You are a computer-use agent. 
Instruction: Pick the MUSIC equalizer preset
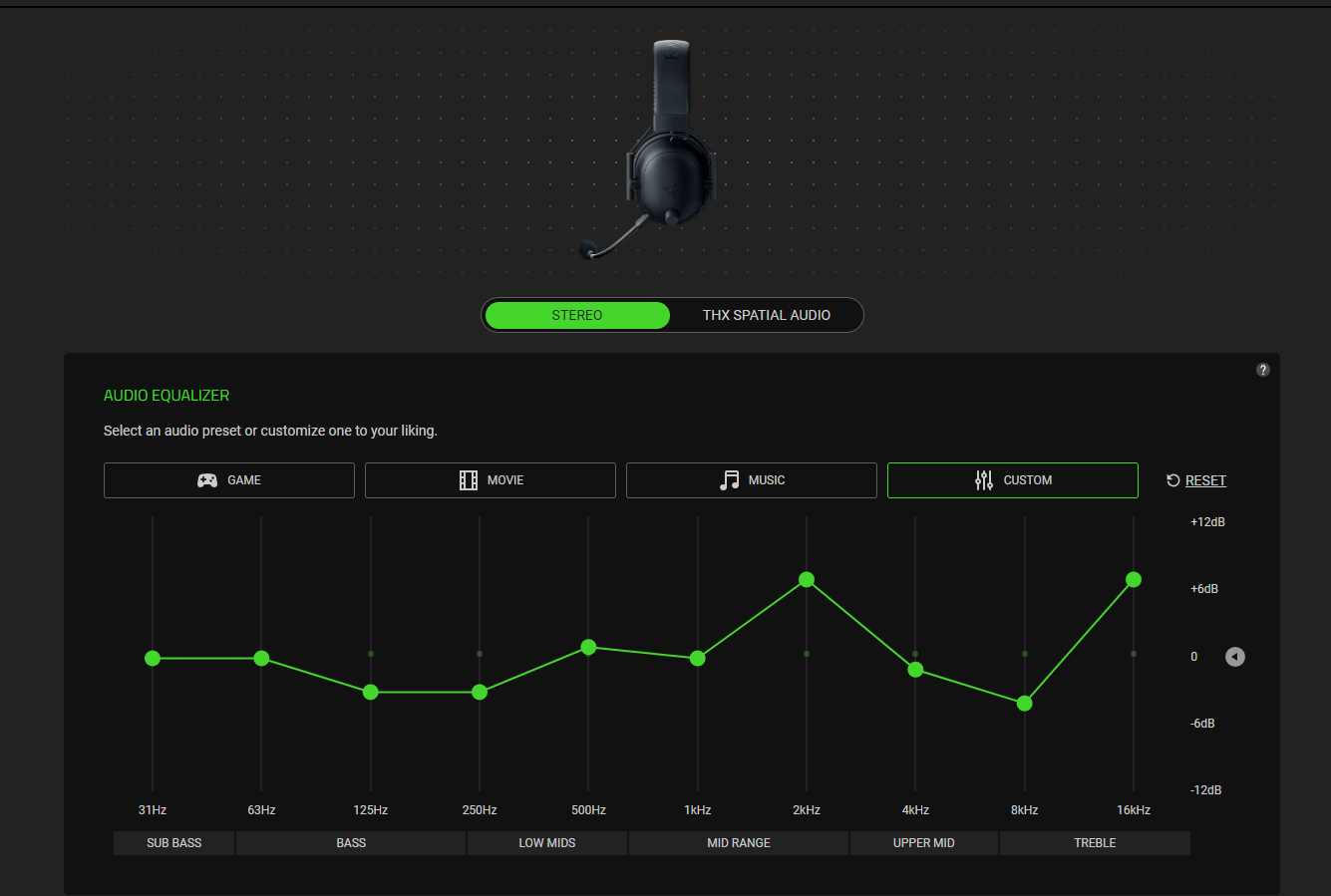[752, 480]
